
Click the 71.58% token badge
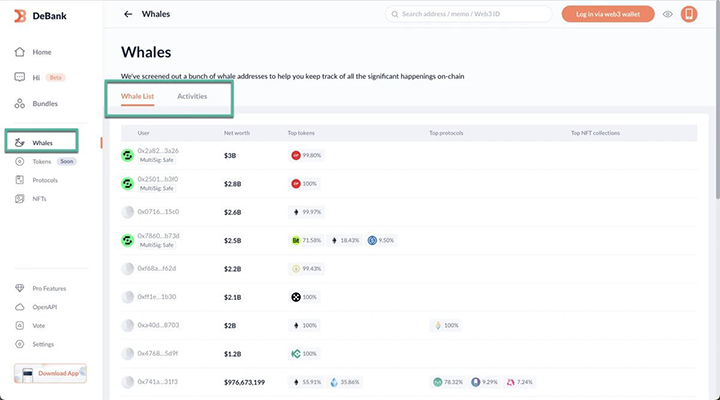(x=306, y=240)
